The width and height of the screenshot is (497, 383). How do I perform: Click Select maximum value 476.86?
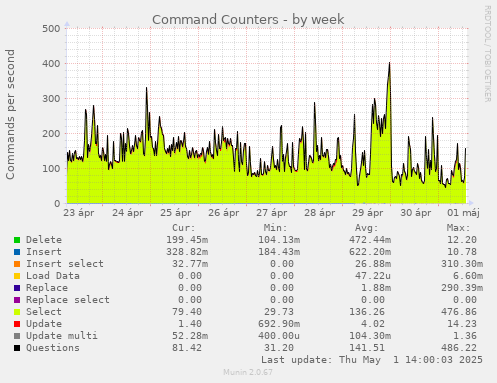point(459,312)
